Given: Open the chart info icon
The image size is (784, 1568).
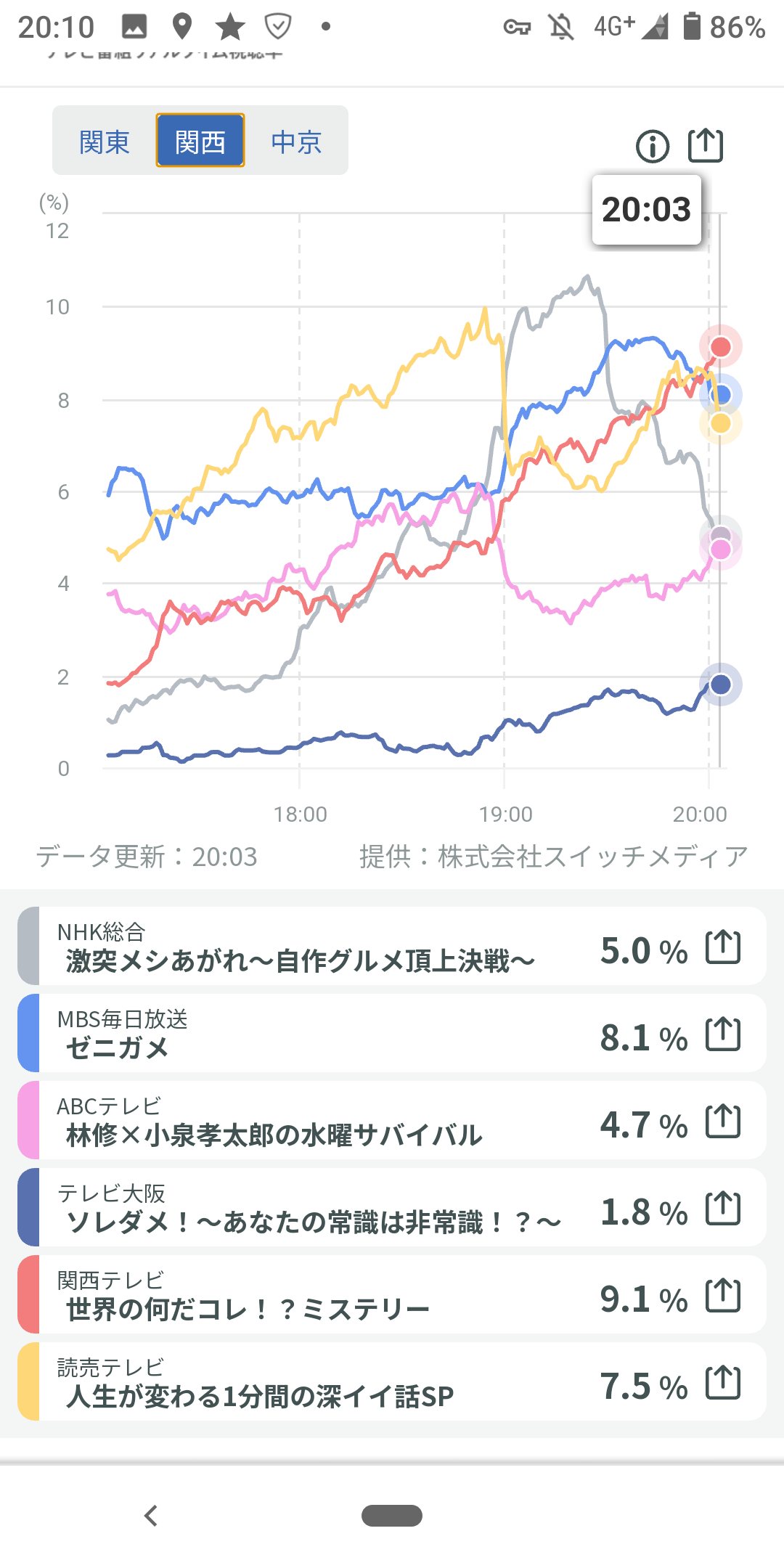Looking at the screenshot, I should click(652, 147).
